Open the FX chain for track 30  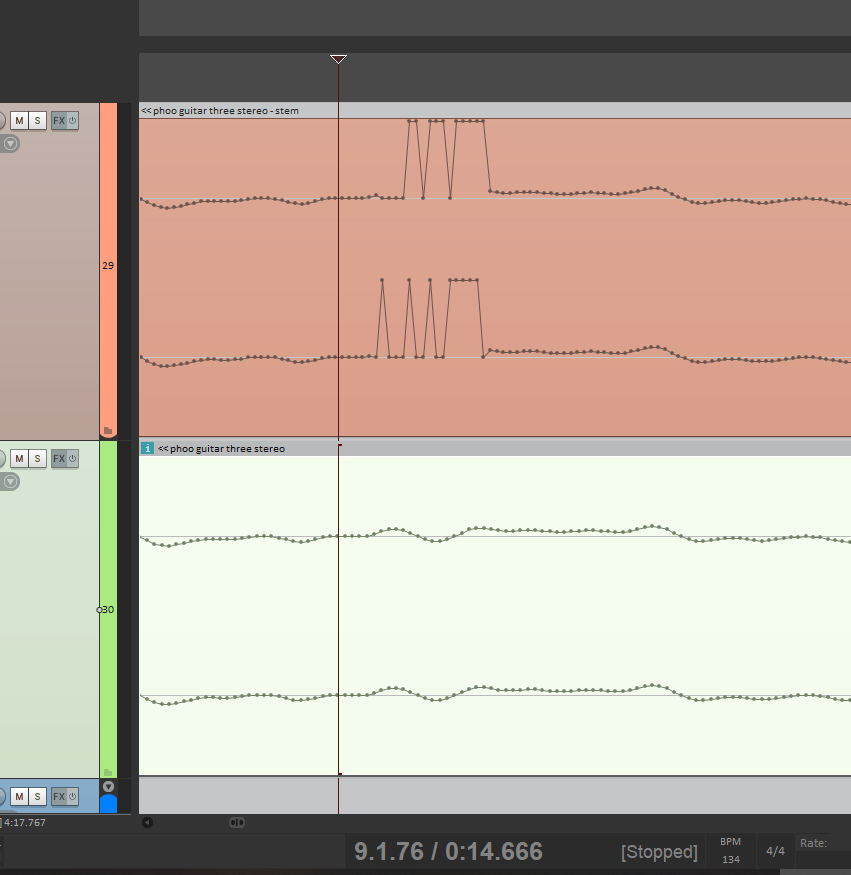point(59,459)
